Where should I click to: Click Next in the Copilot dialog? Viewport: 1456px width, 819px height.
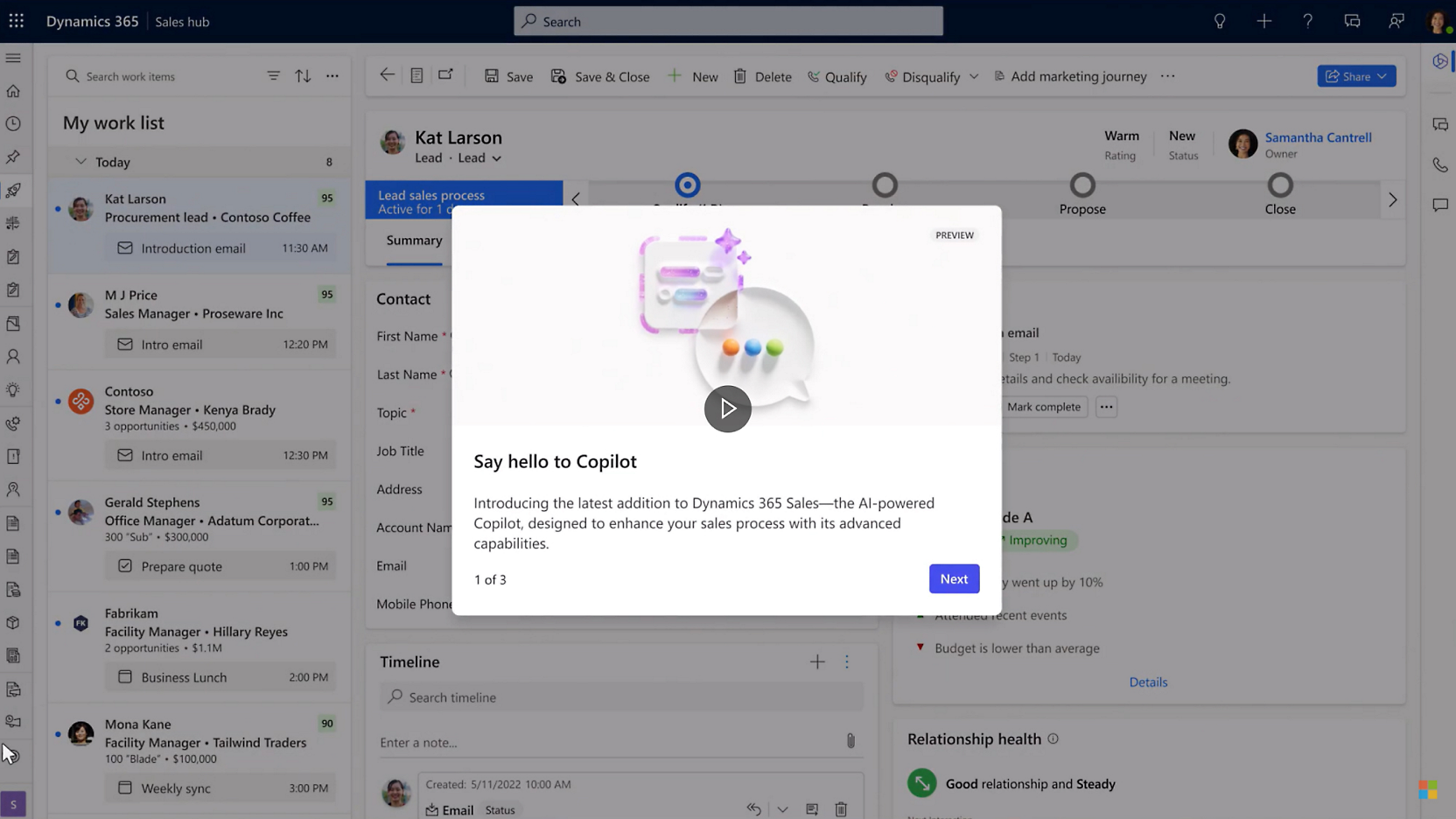click(x=954, y=578)
